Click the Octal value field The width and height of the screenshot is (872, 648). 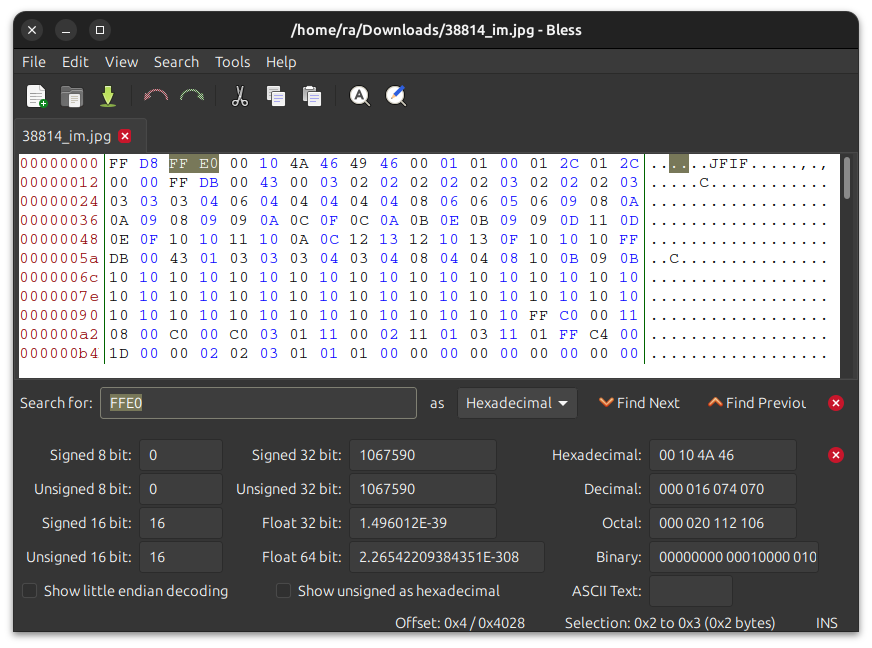coord(722,523)
